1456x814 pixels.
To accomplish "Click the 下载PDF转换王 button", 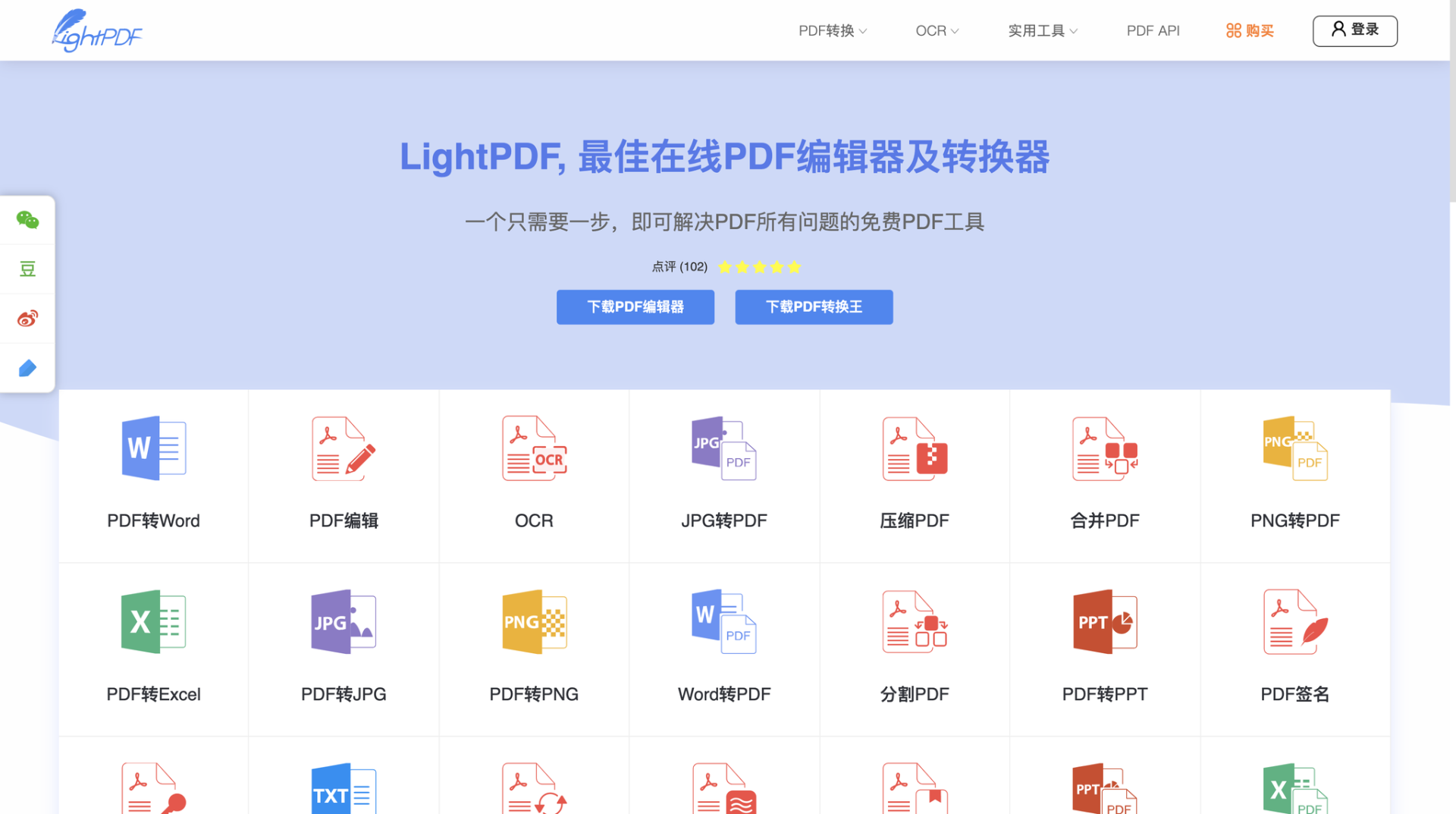I will pyautogui.click(x=814, y=307).
